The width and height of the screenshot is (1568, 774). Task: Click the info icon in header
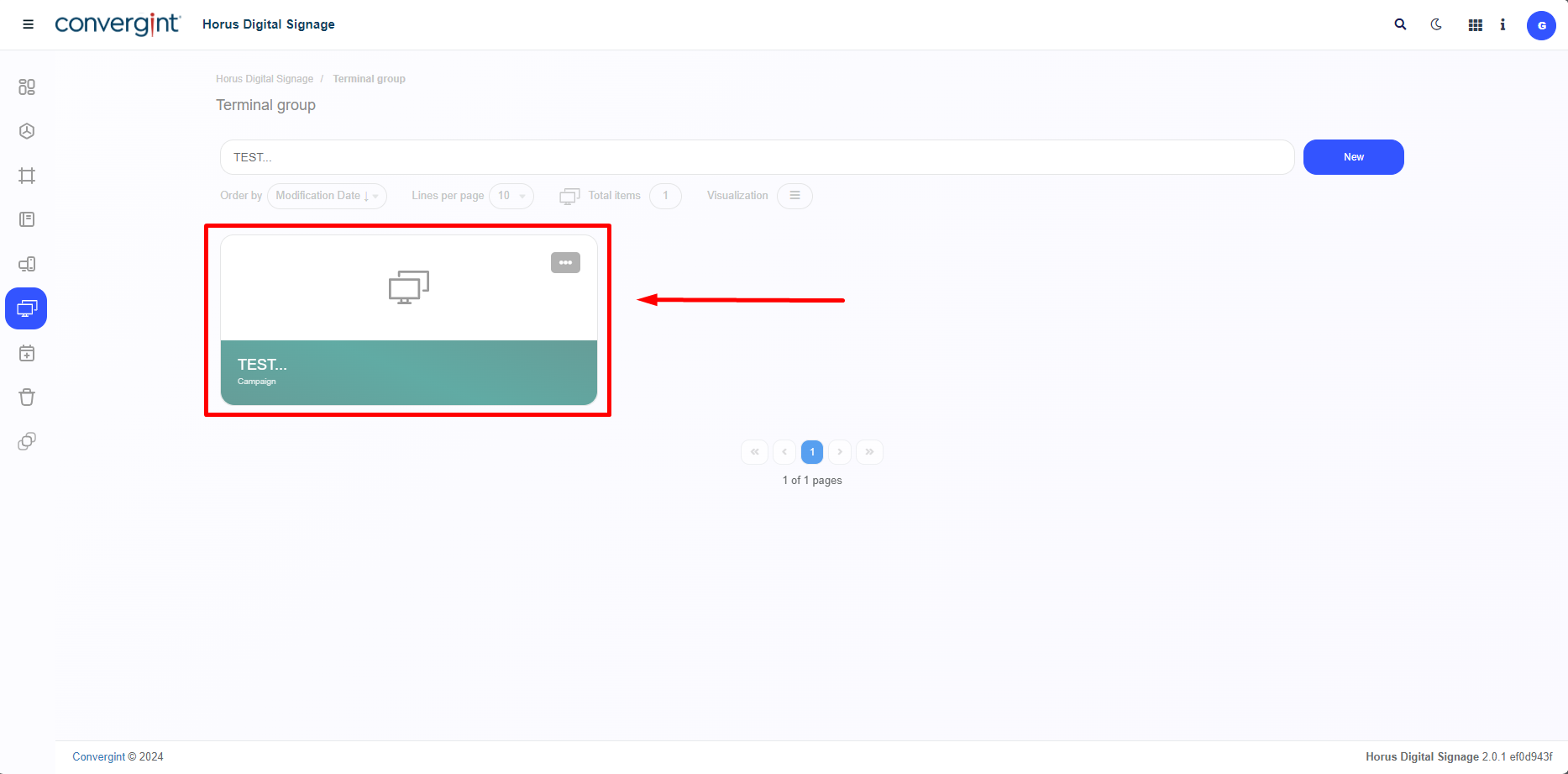click(x=1502, y=25)
